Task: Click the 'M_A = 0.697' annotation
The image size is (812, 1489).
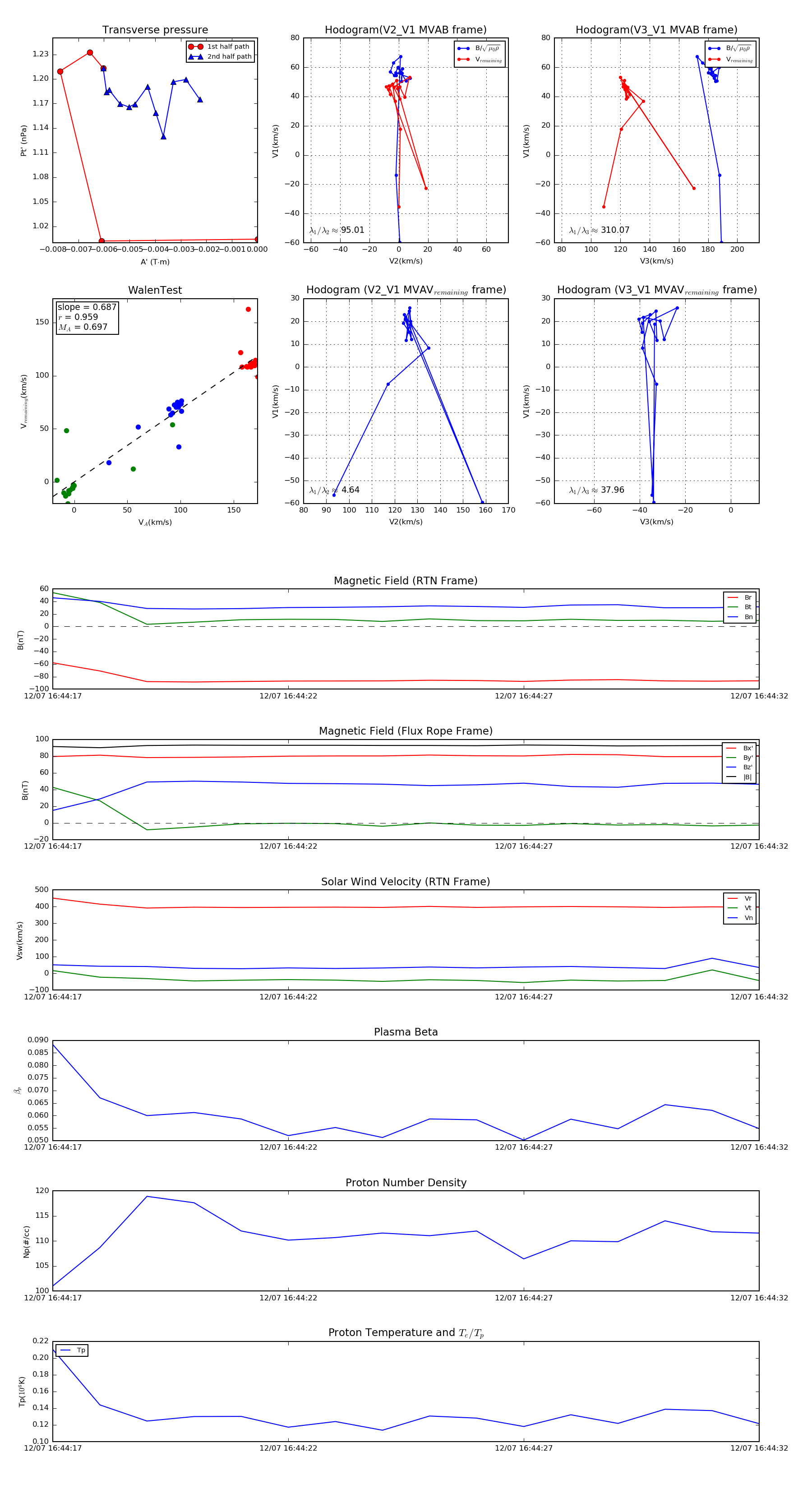Action: (x=83, y=327)
